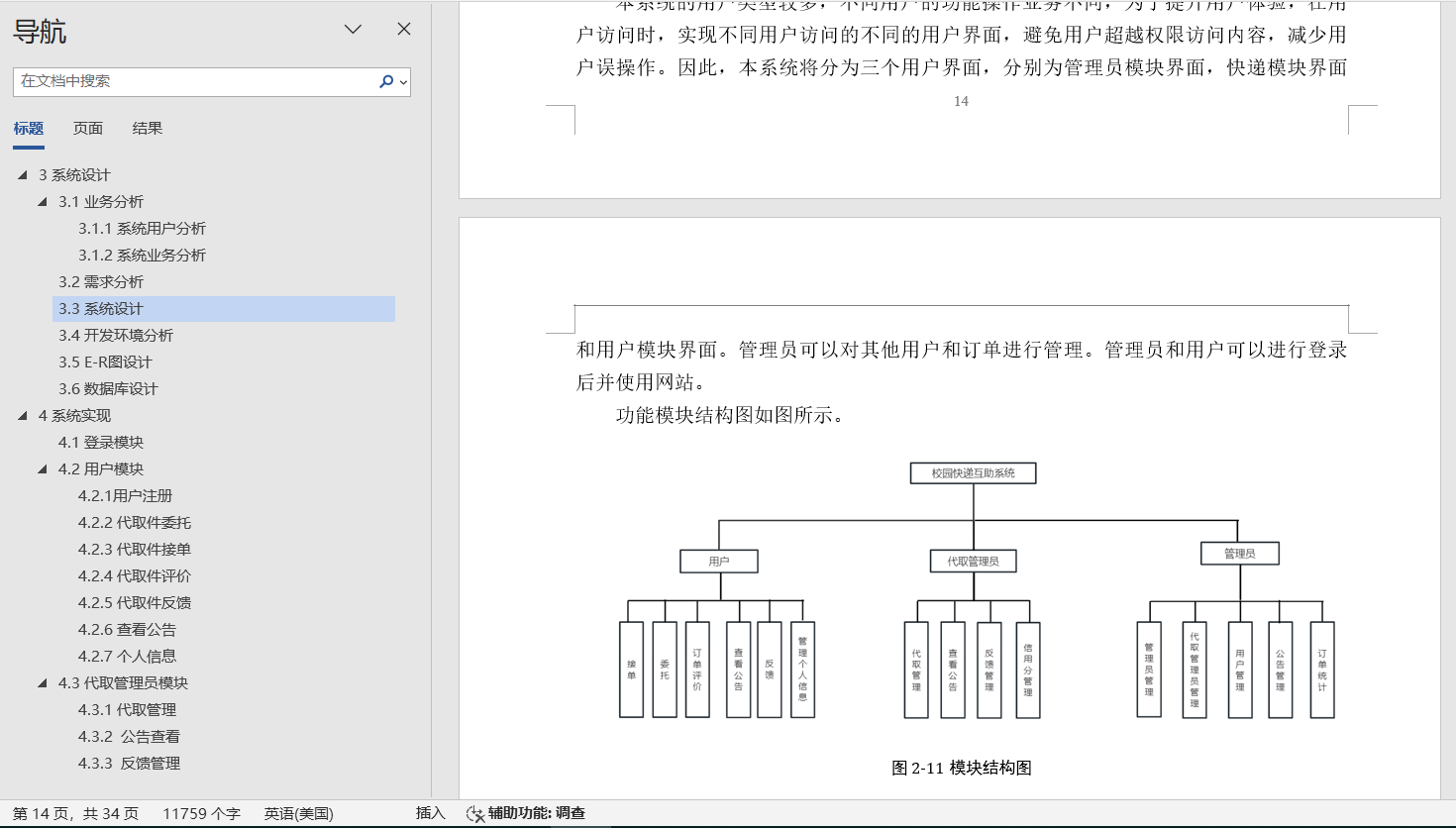1456x828 pixels.
Task: Collapse the 4.2 用户模块 heading
Action: pos(43,469)
